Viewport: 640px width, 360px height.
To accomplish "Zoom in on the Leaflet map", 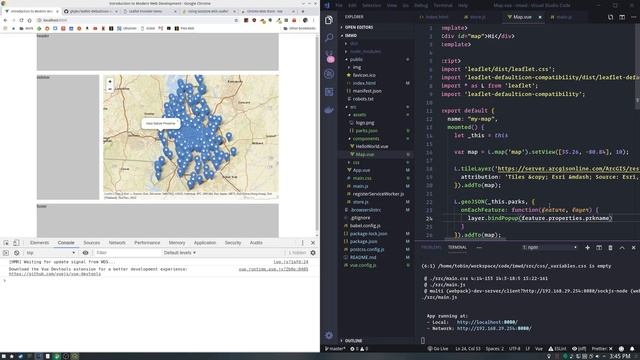I will [x=110, y=82].
